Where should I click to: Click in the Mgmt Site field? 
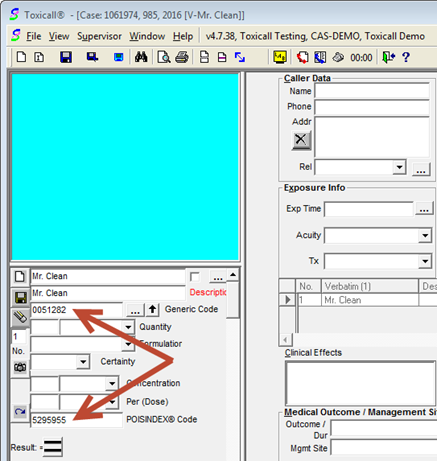pos(384,447)
